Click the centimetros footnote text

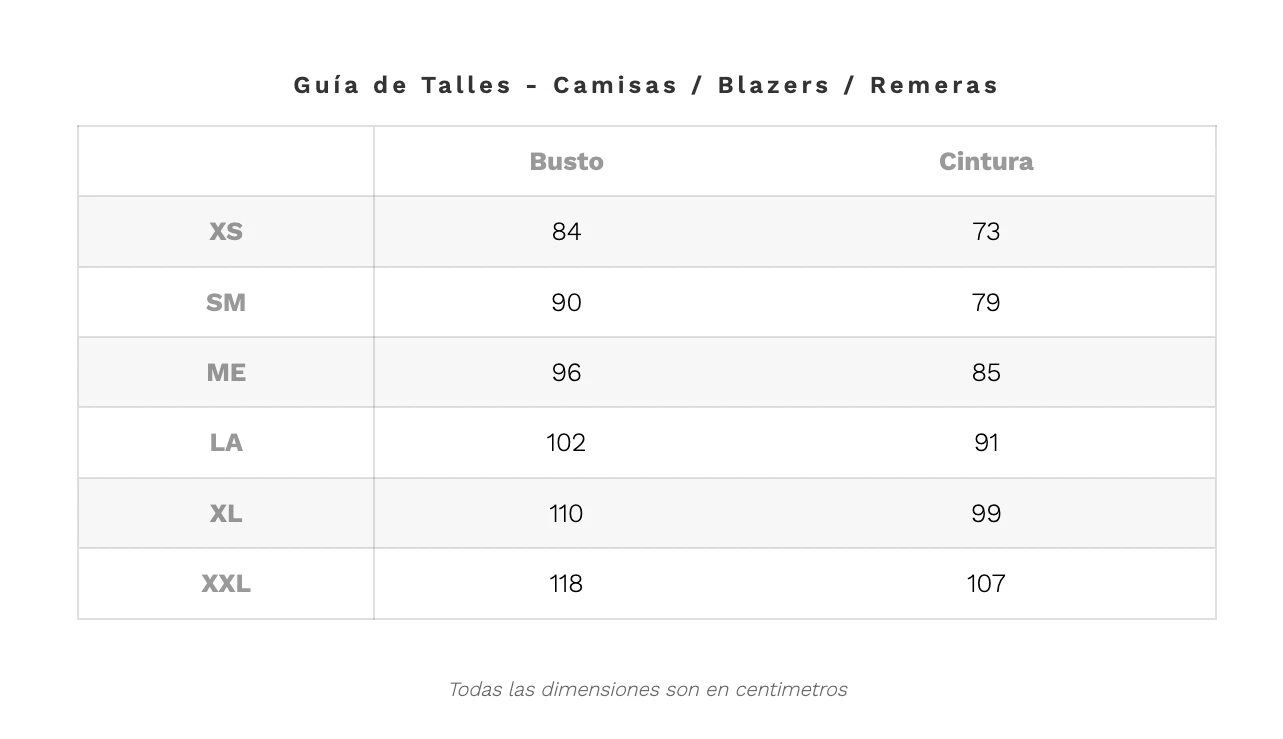coord(647,689)
